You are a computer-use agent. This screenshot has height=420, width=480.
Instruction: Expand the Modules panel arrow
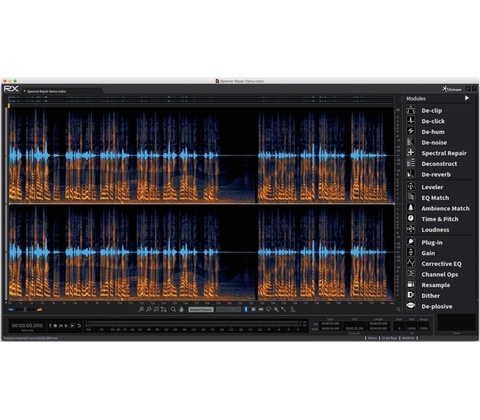coord(467,98)
